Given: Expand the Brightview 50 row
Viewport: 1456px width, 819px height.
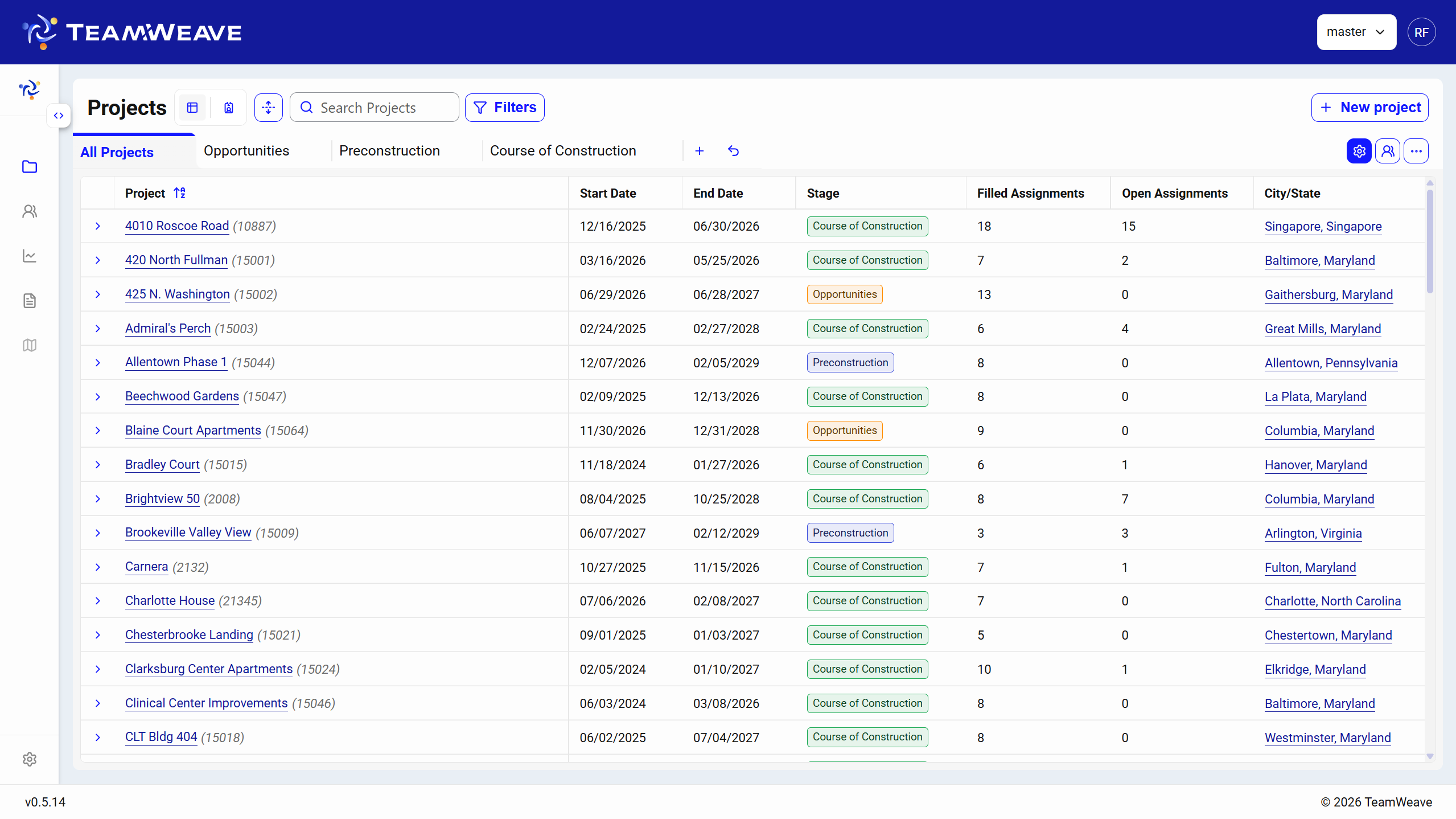Looking at the screenshot, I should 98,499.
